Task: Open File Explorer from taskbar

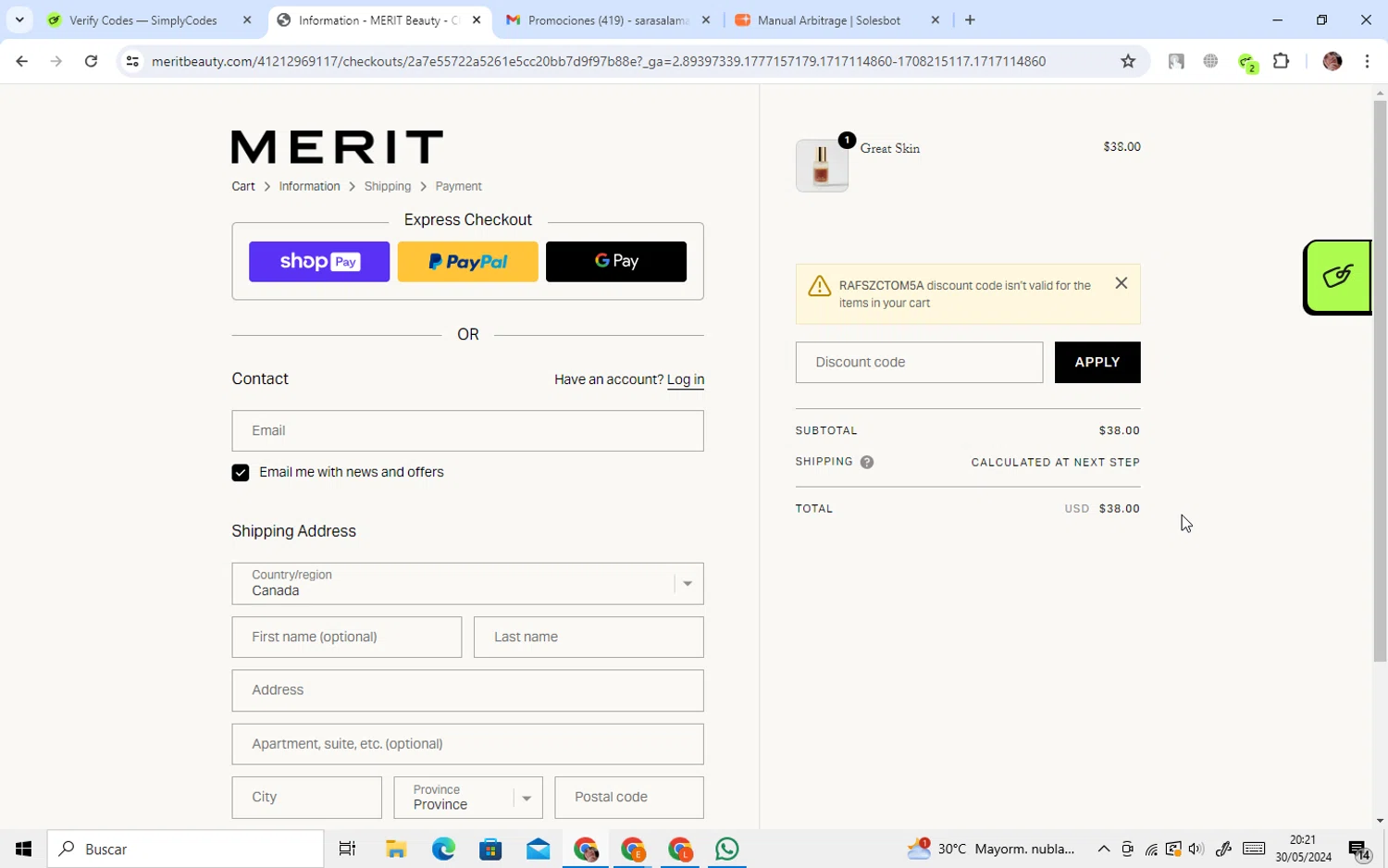Action: (x=396, y=849)
